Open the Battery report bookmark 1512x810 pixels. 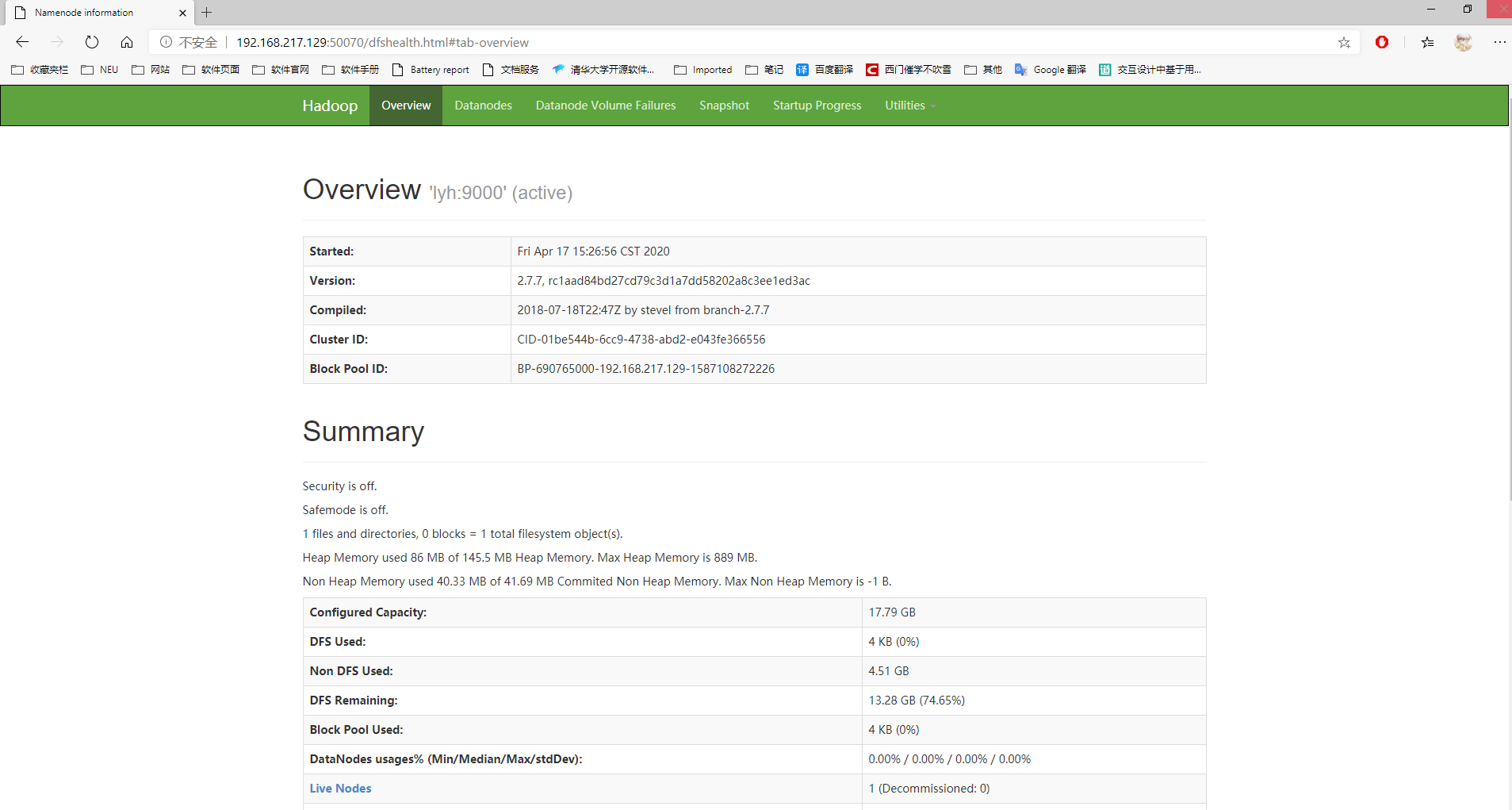[x=431, y=70]
